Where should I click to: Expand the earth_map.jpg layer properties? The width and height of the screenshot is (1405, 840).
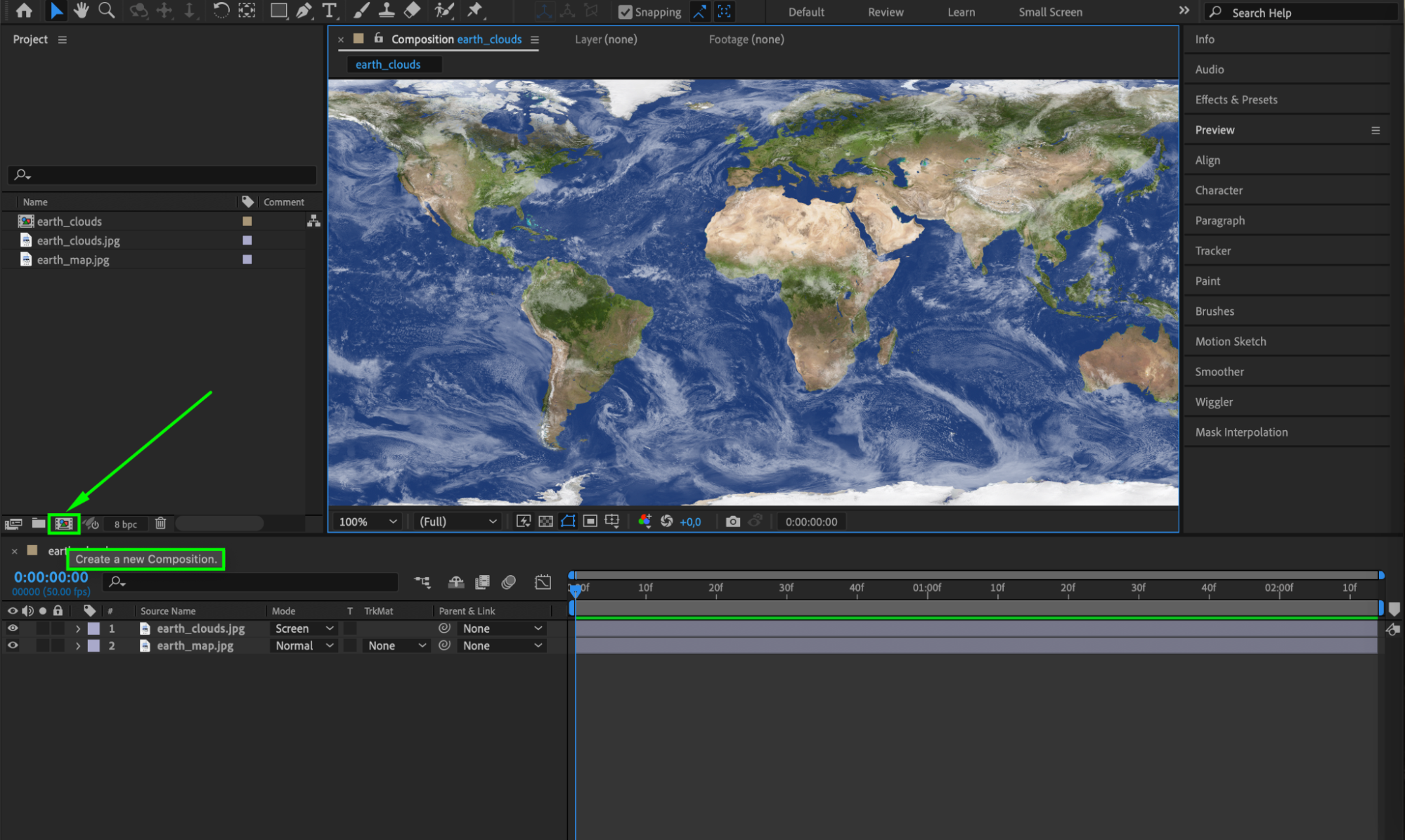(78, 646)
